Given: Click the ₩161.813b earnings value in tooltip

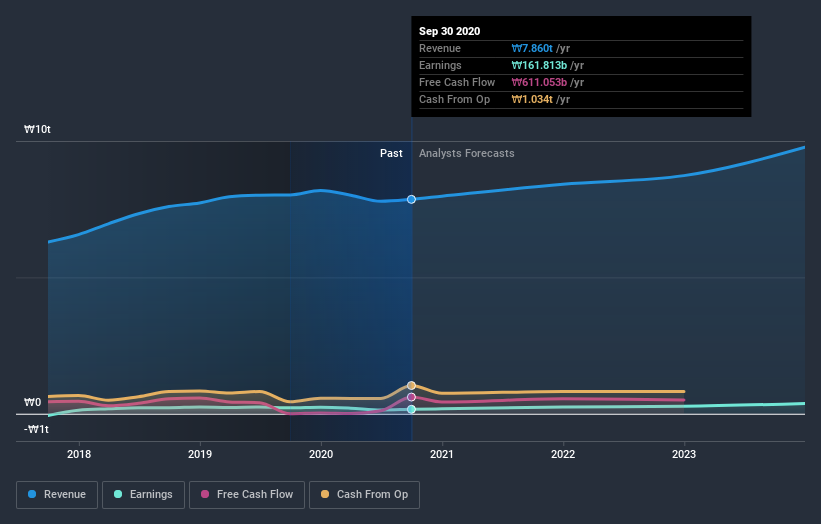Looking at the screenshot, I should [539, 65].
